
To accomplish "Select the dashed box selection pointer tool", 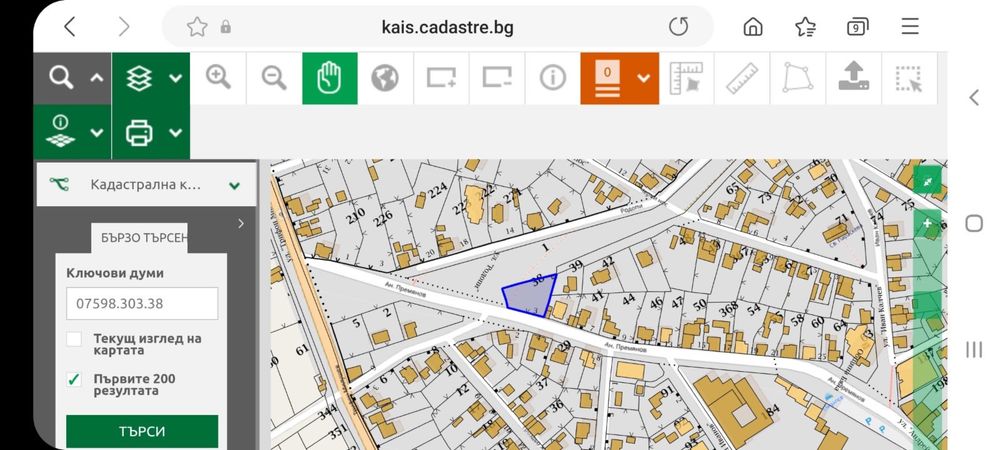I will pyautogui.click(x=909, y=78).
